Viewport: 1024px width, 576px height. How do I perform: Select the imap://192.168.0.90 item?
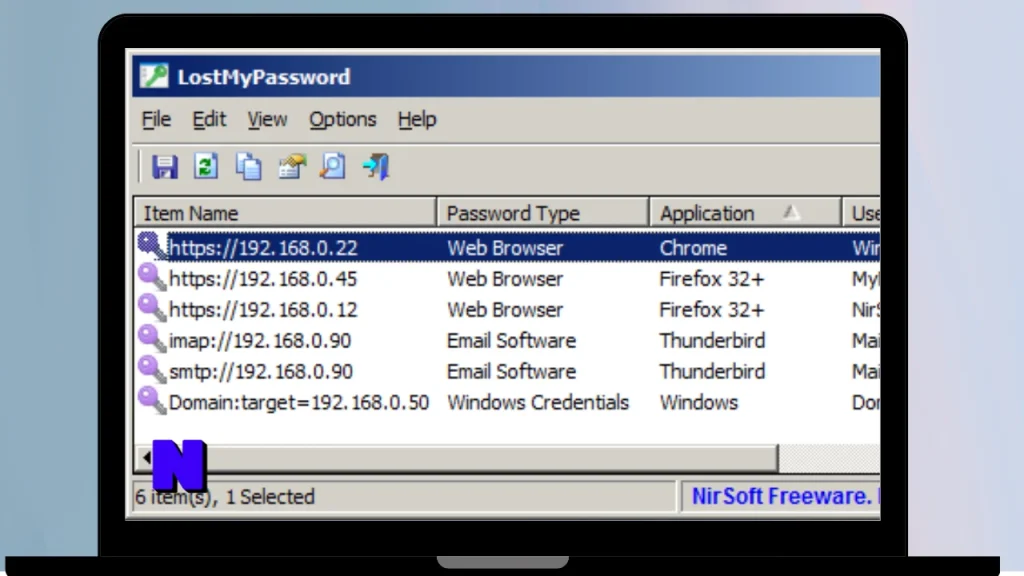tap(260, 340)
